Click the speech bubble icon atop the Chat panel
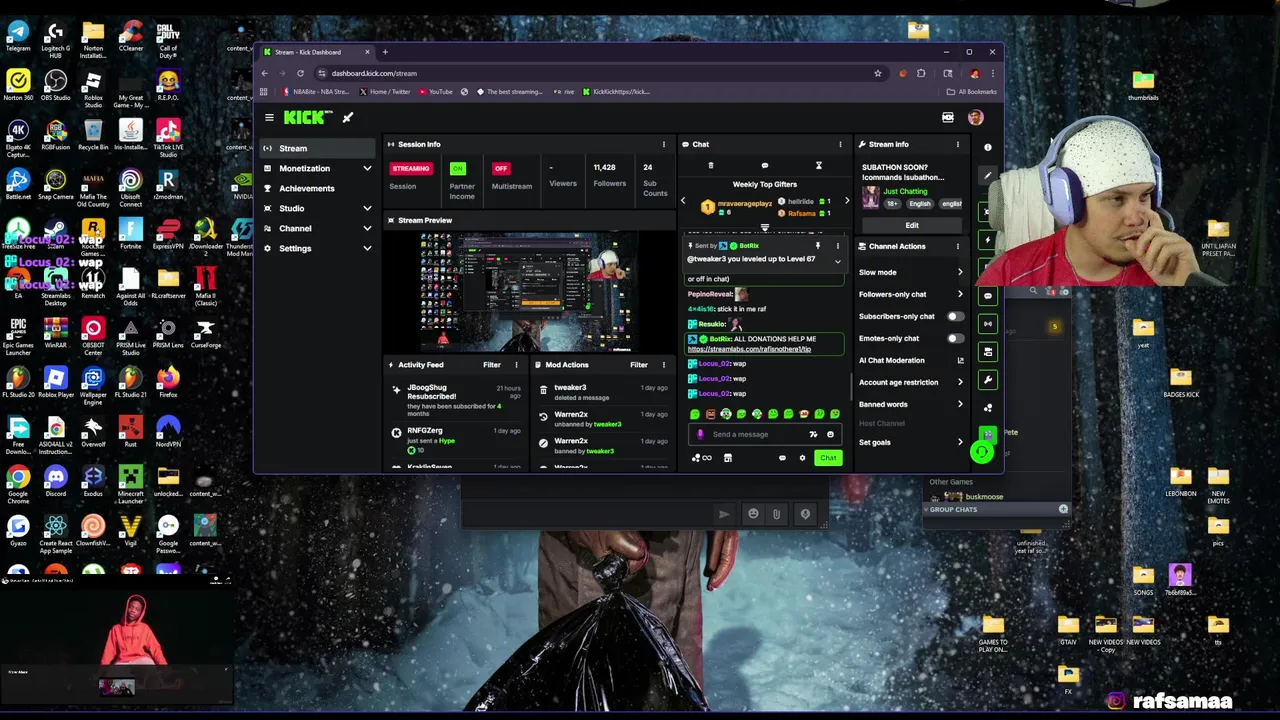Image resolution: width=1280 pixels, height=720 pixels. point(765,166)
